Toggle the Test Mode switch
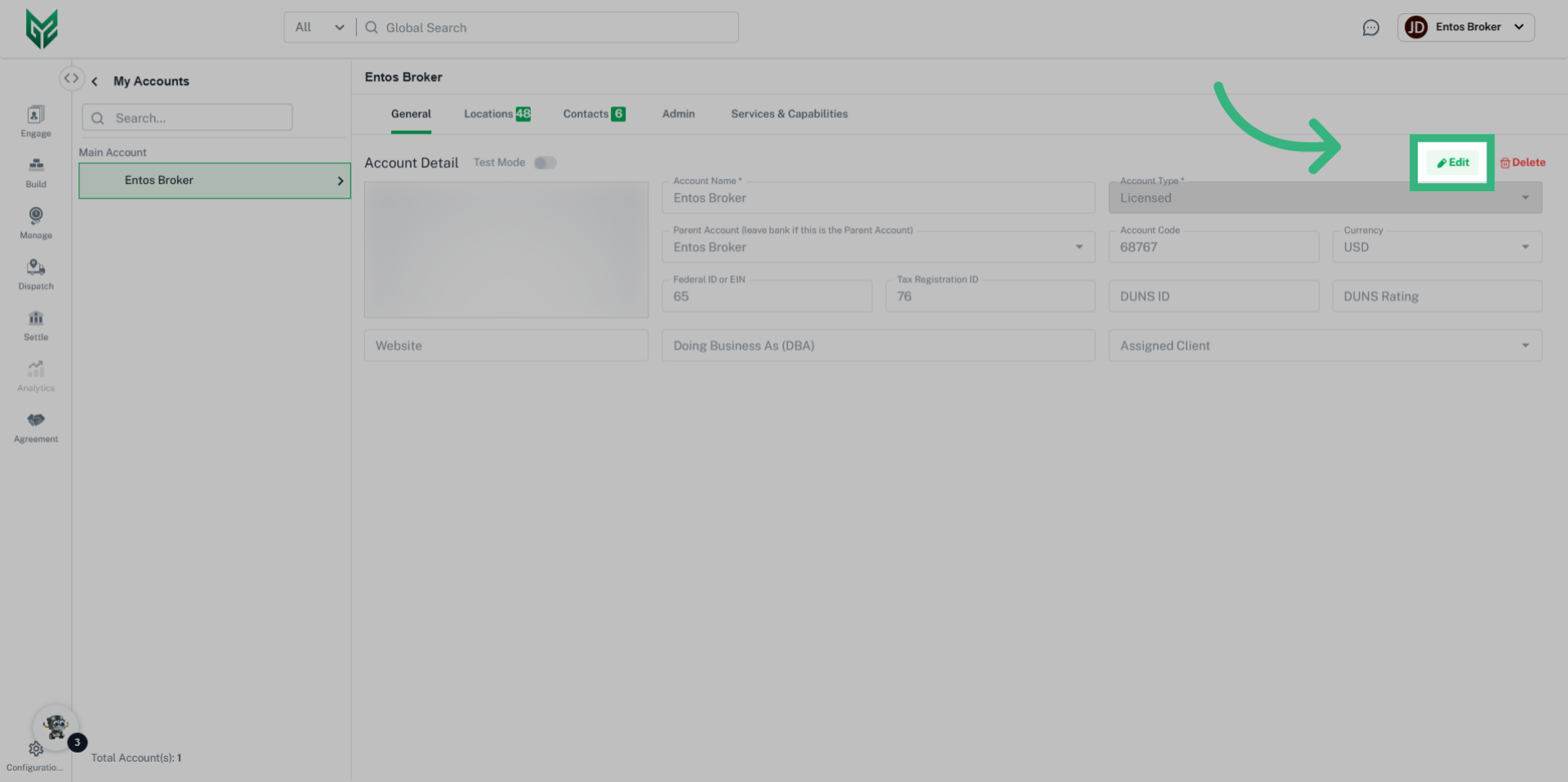 545,163
